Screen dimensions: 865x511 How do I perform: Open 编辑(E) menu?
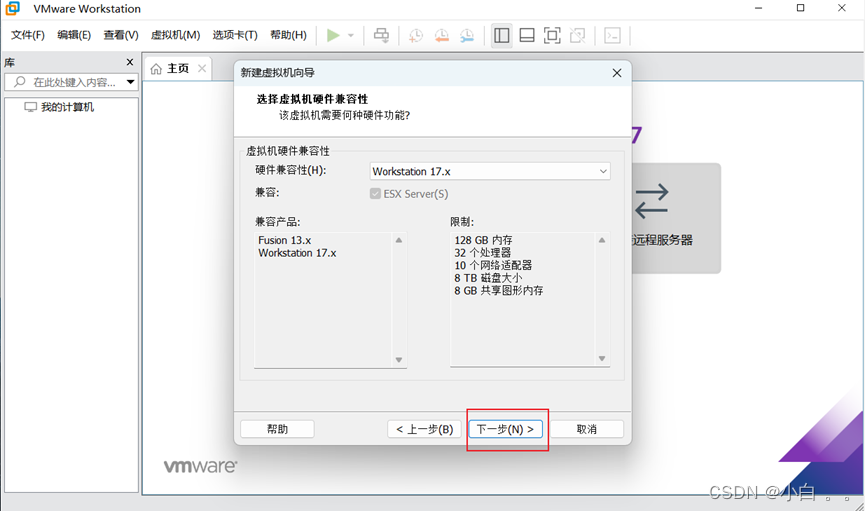click(74, 35)
